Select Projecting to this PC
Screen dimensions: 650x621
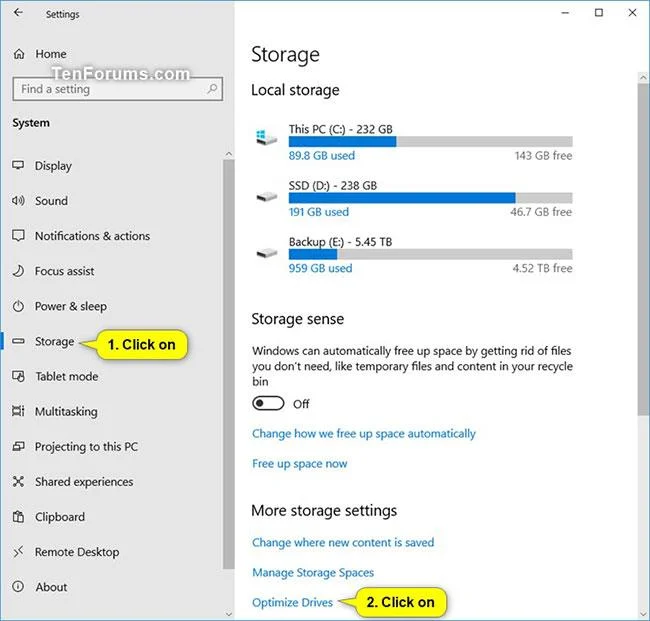click(x=86, y=447)
